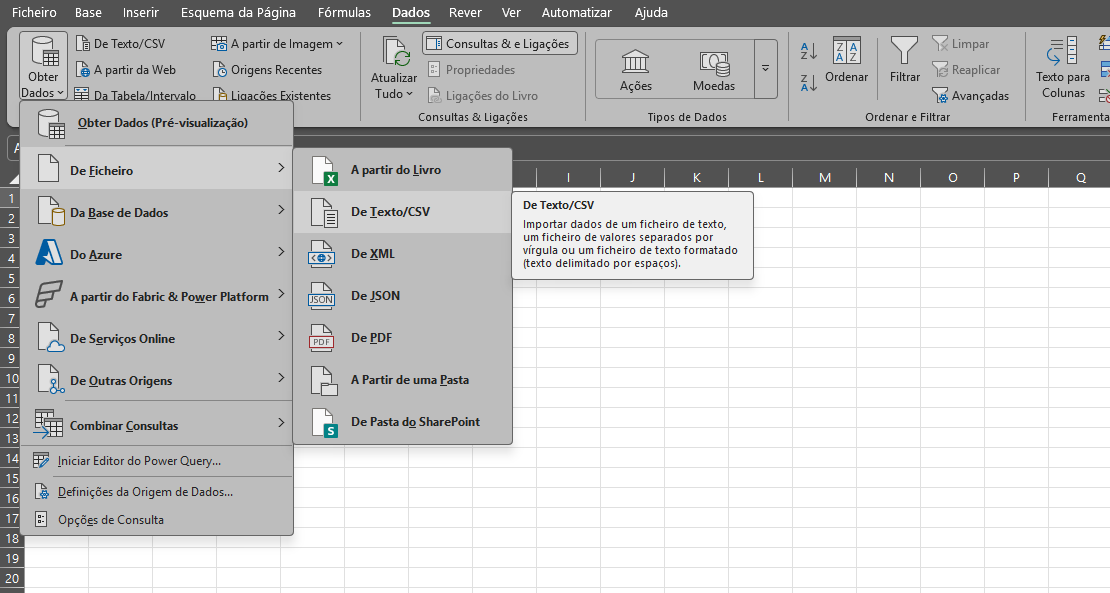Open A partir de Imagem dropdown

(277, 44)
